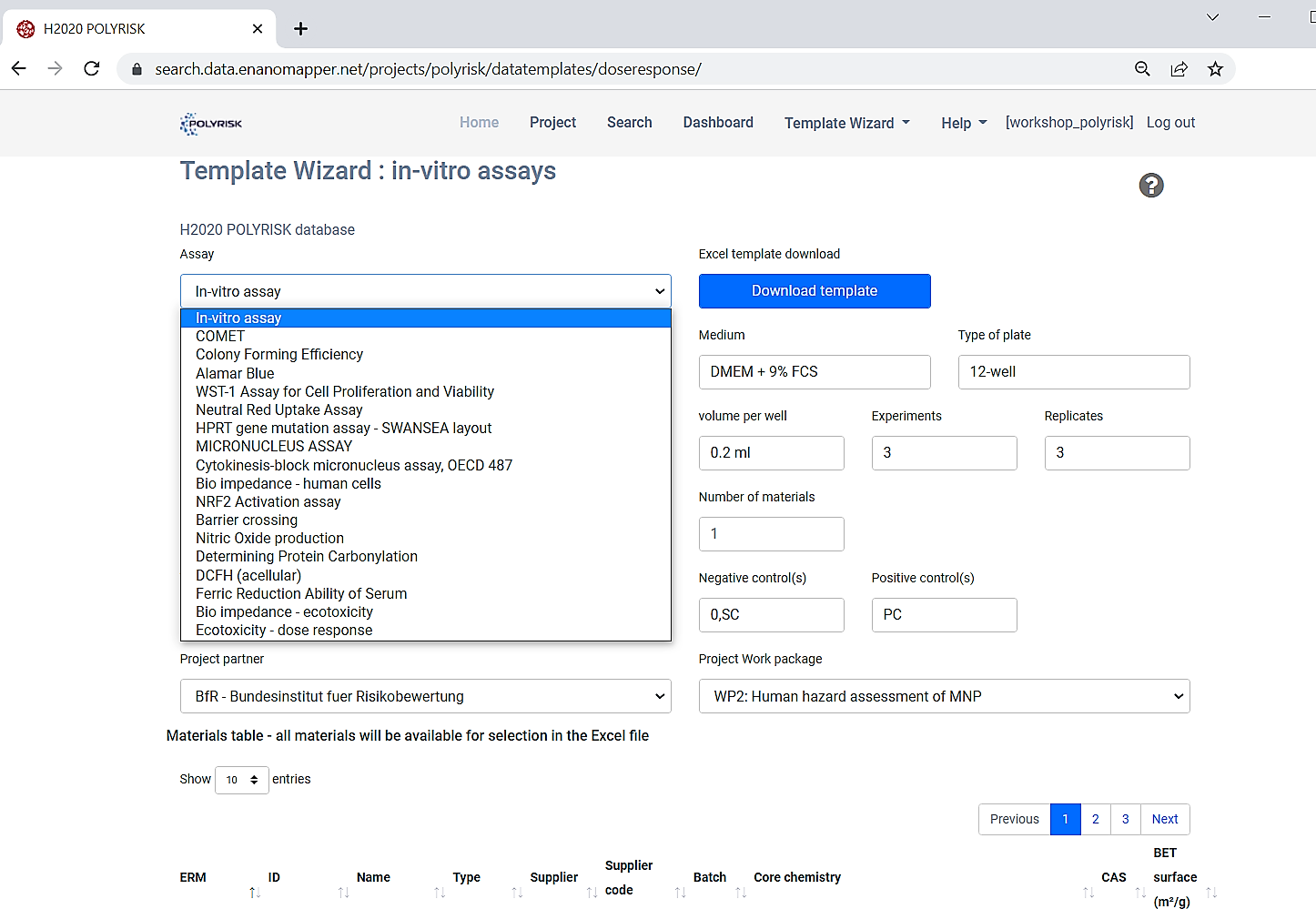This screenshot has width=1316, height=909.
Task: Open a new browser tab
Action: pos(300,29)
